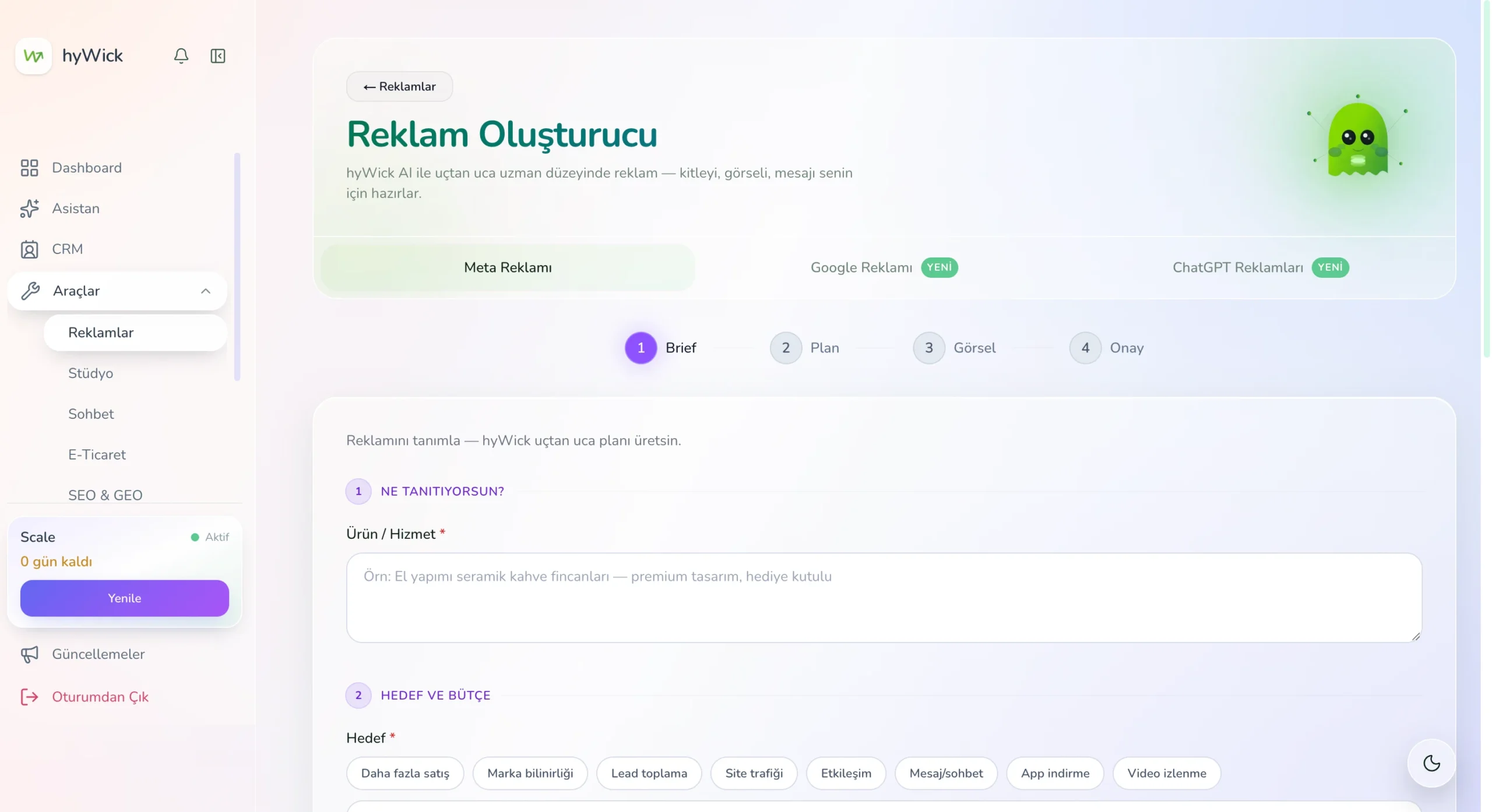Click the page vertical scrollbar
Viewport: 1492px width, 812px height.
tap(1486, 179)
